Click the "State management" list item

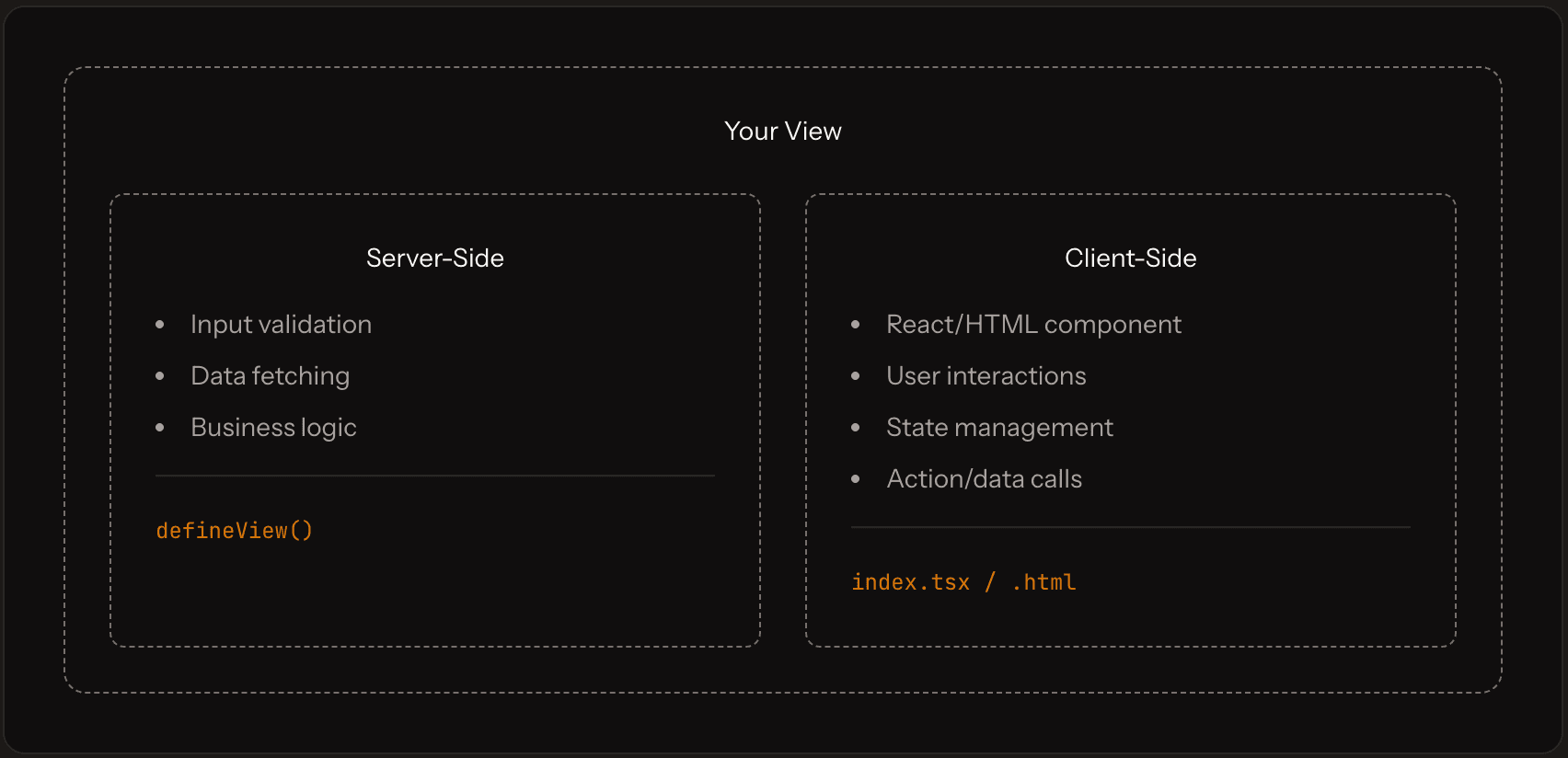click(x=999, y=428)
